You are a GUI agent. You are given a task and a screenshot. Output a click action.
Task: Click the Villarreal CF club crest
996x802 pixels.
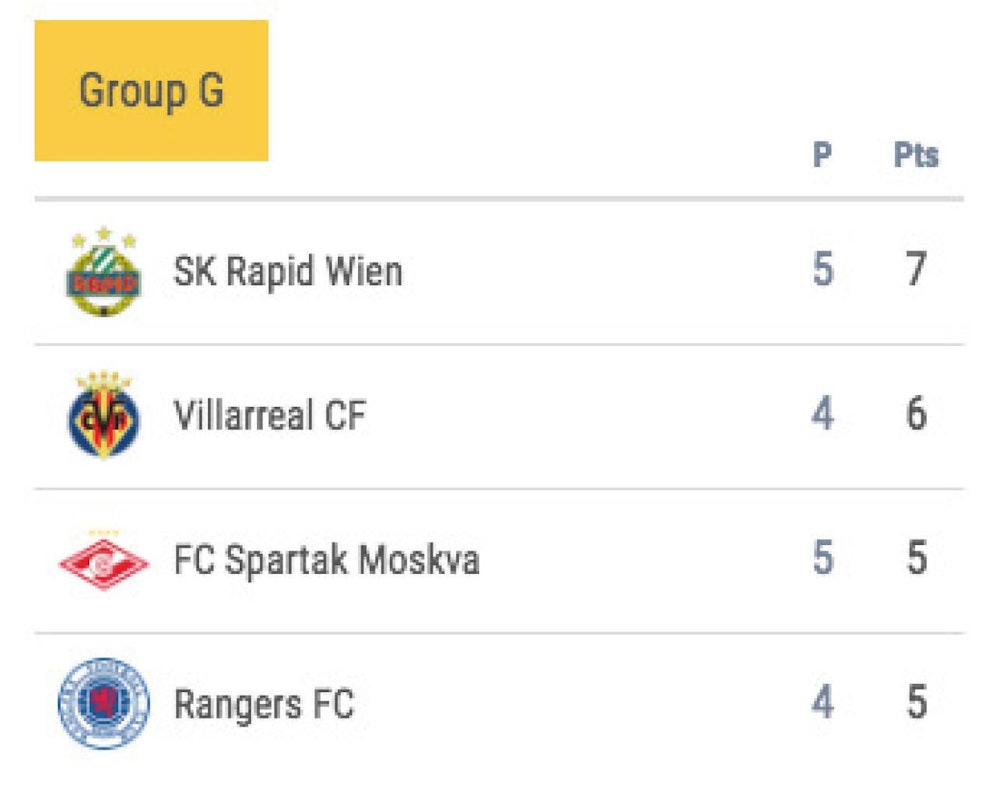pyautogui.click(x=103, y=415)
